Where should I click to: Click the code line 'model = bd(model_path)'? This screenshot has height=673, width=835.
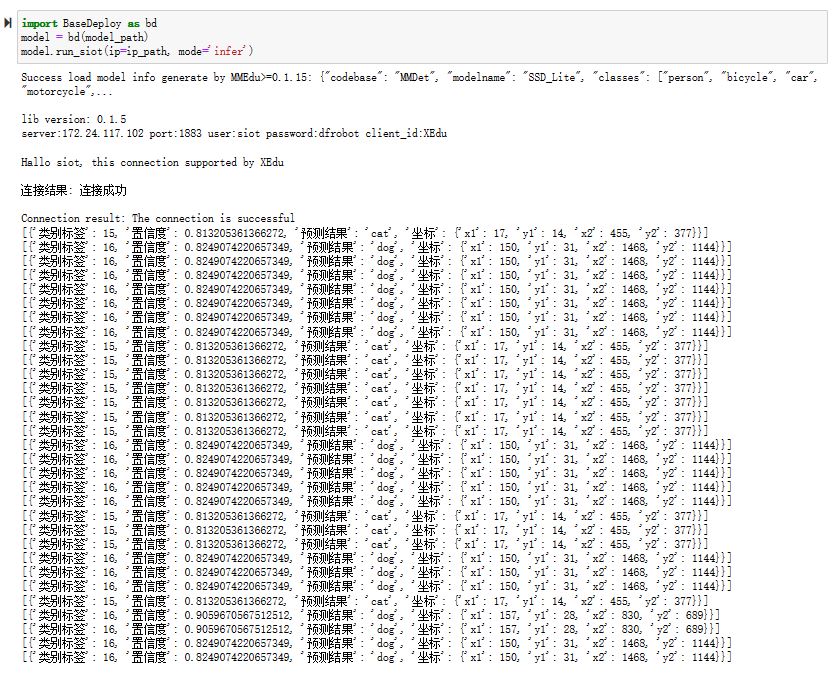tap(85, 37)
